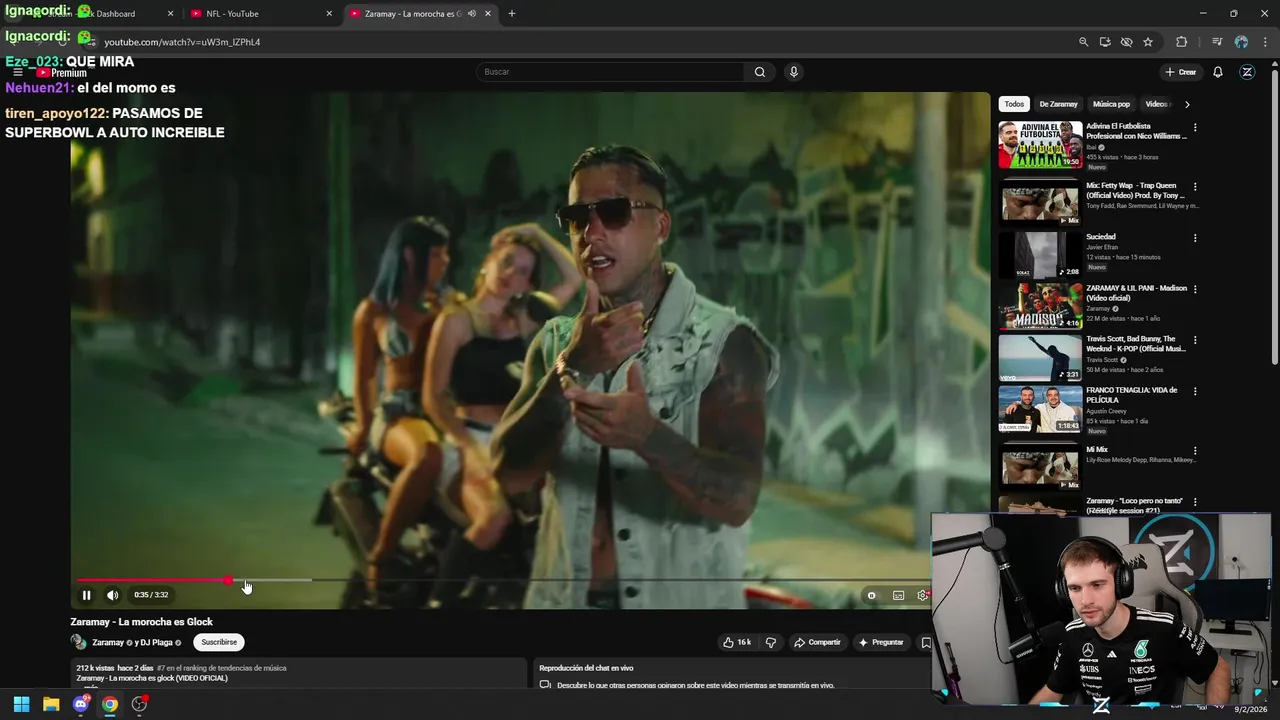1280x720 pixels.
Task: Open options for Mi Mix playlist
Action: click(x=1194, y=451)
